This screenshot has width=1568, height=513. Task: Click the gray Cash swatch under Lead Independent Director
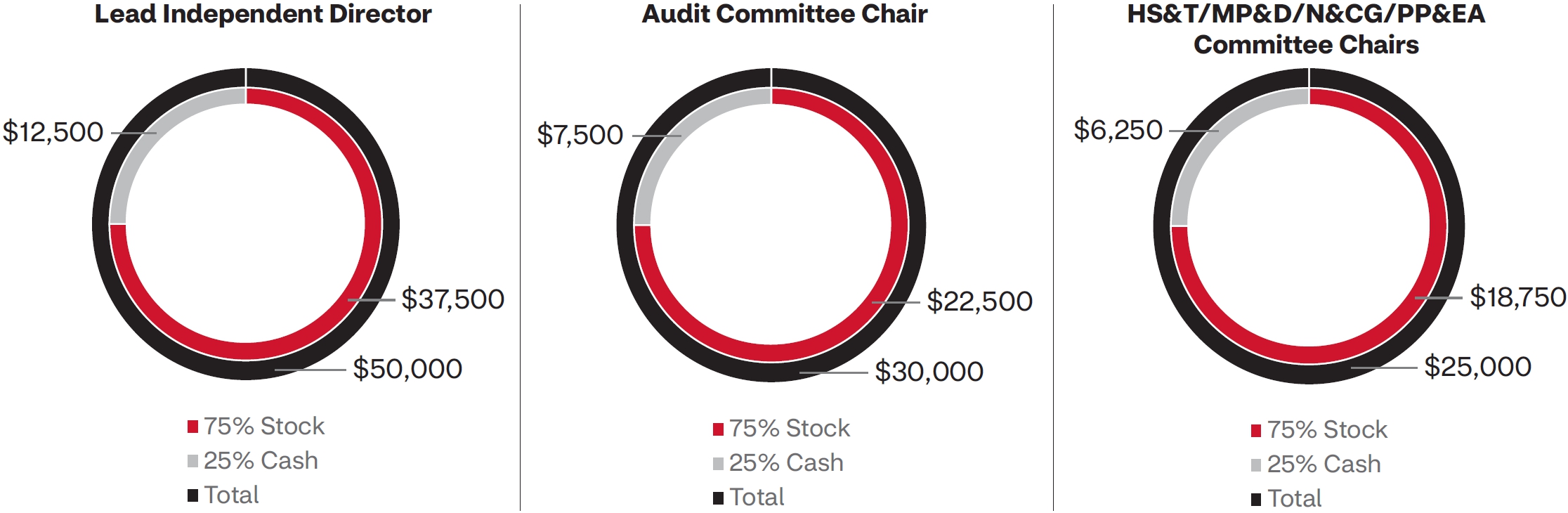(192, 461)
